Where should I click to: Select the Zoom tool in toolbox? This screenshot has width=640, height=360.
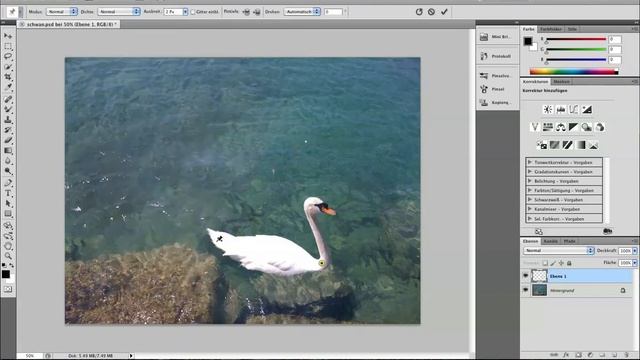click(x=8, y=256)
